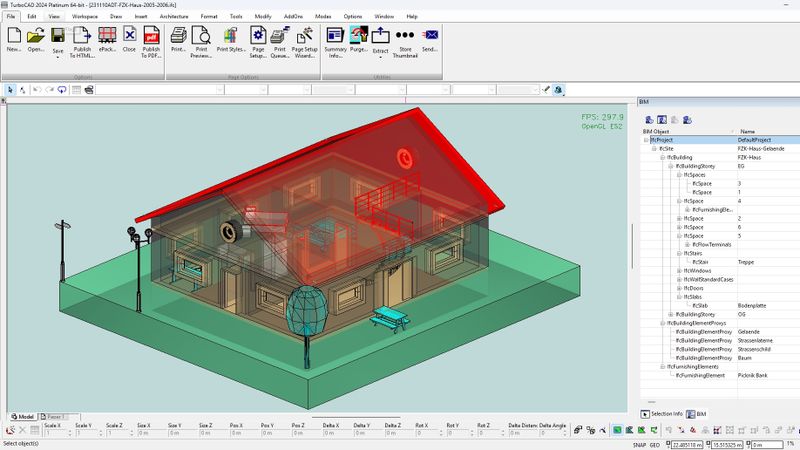Click the Scale X input field
The image size is (800, 450).
56,433
